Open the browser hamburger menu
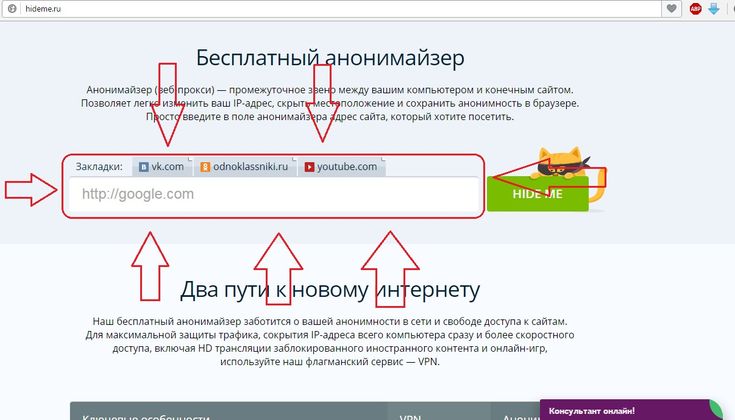The width and height of the screenshot is (735, 420). [729, 8]
